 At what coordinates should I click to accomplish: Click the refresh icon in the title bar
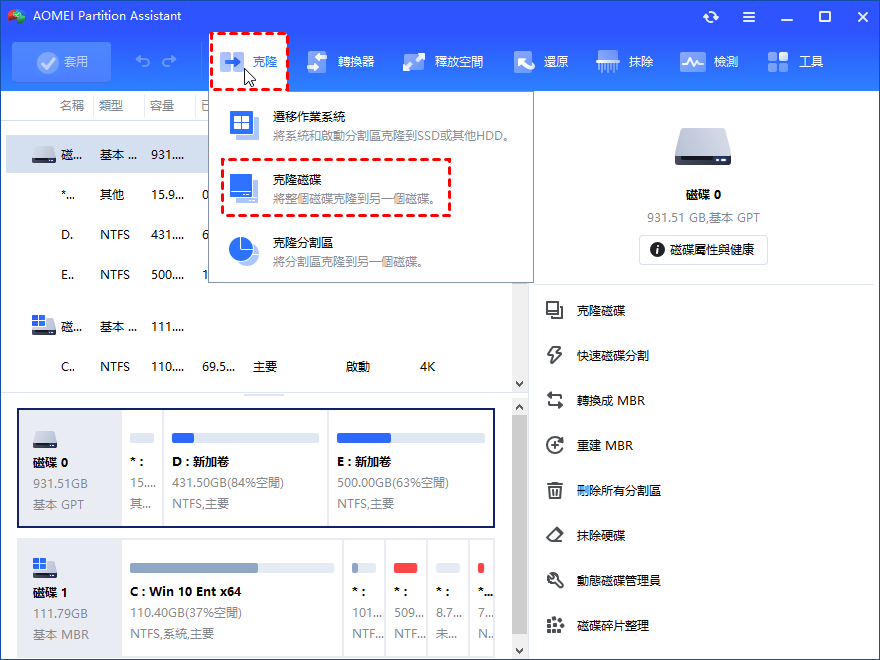point(710,16)
